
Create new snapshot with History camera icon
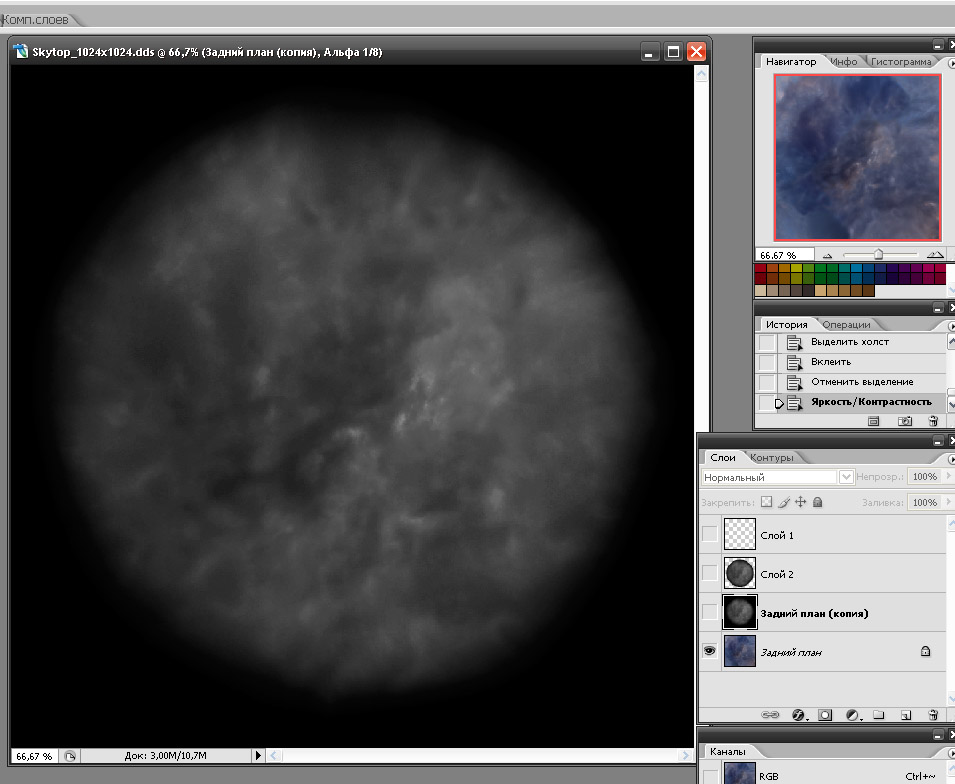(904, 422)
